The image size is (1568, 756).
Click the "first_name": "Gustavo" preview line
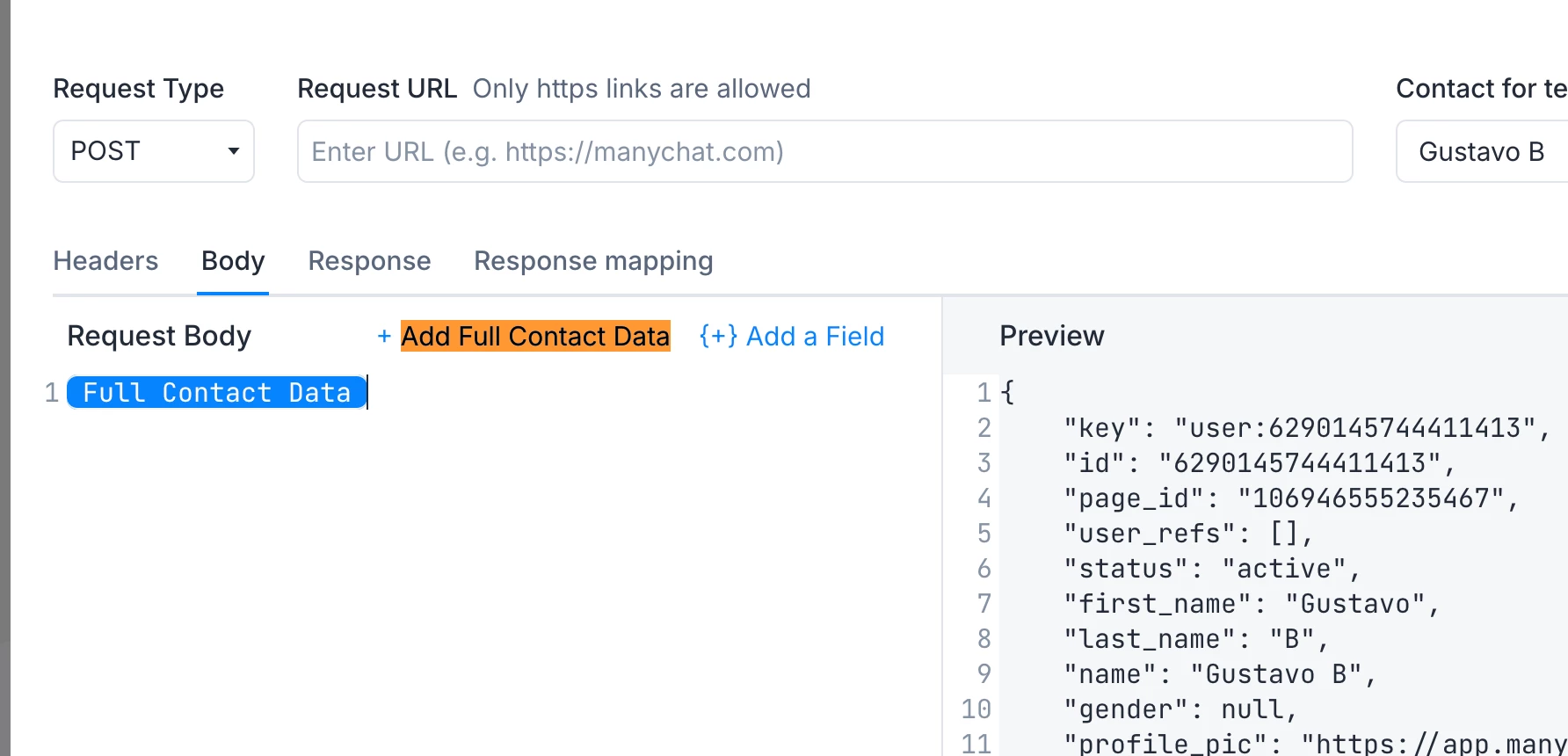tap(1250, 604)
